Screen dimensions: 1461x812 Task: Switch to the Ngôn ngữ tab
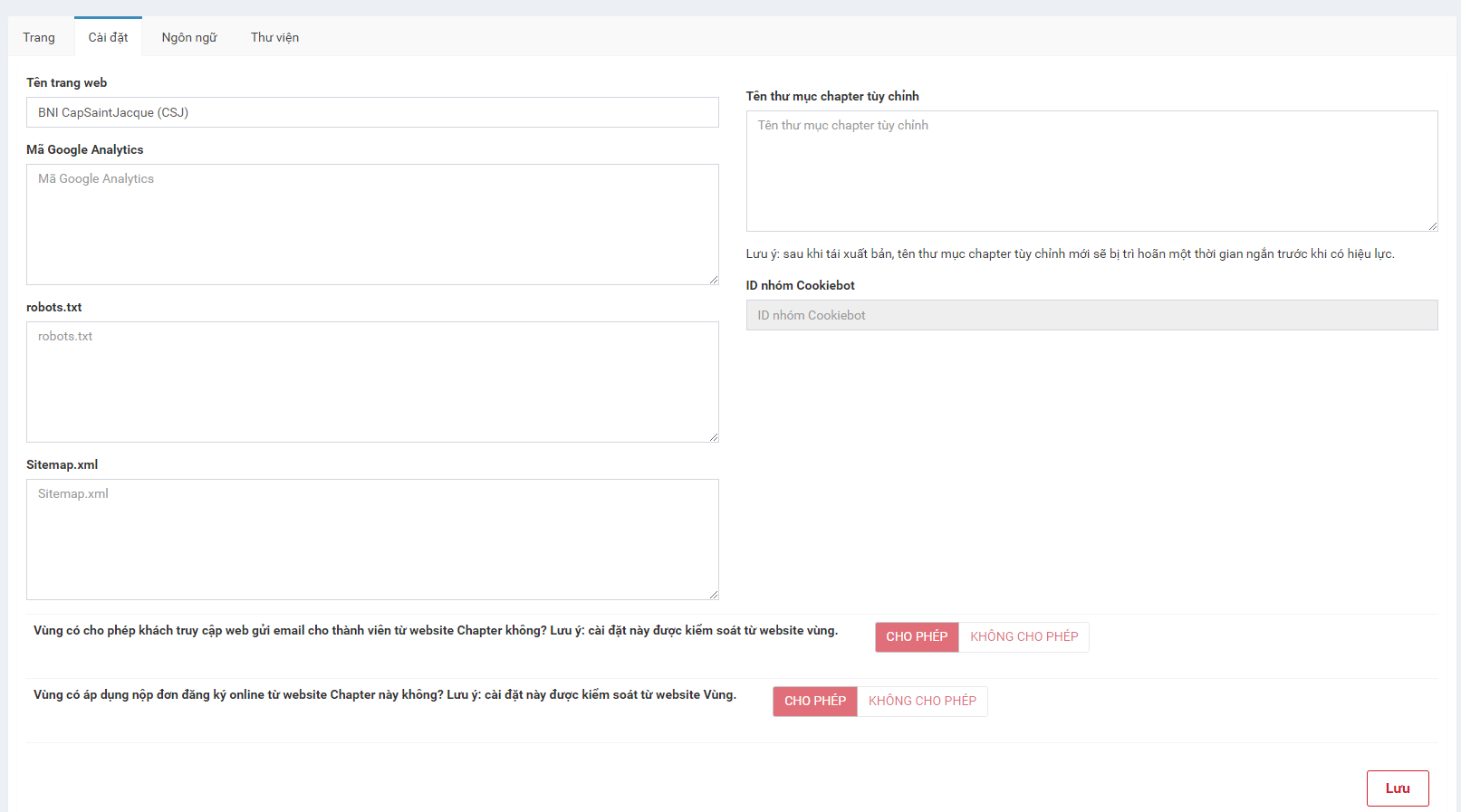[x=189, y=37]
